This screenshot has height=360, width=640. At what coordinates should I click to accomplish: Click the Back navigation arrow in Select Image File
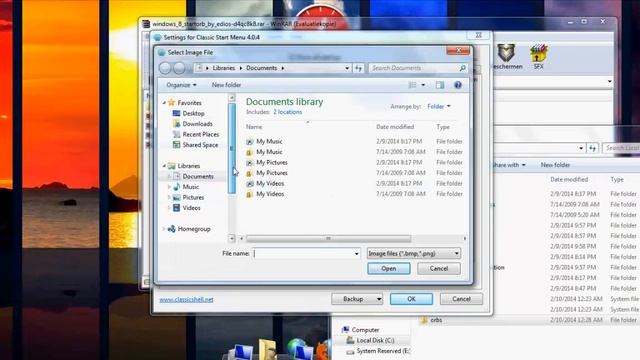tap(165, 68)
